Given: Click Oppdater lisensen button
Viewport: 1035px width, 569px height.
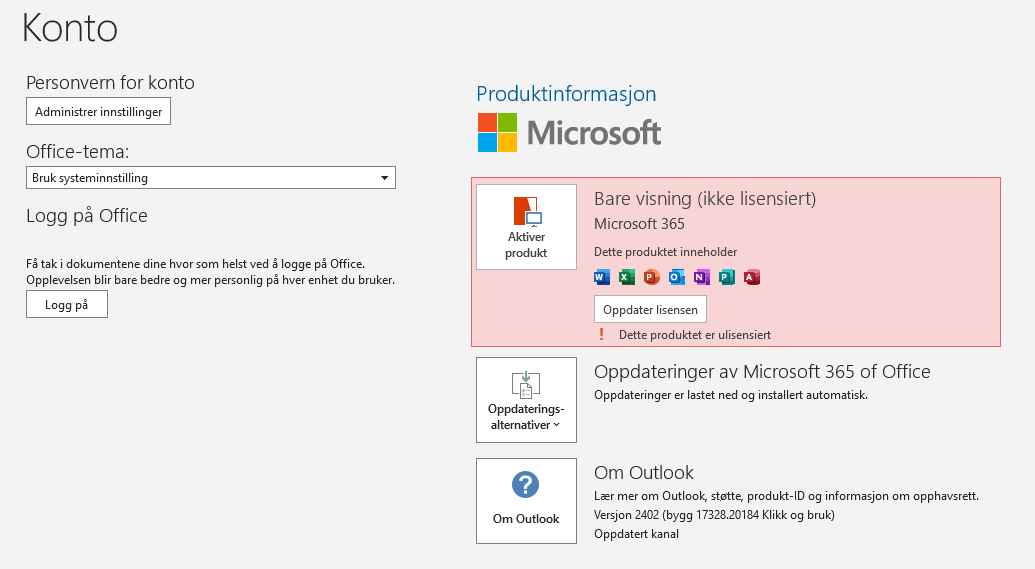Looking at the screenshot, I should 650,309.
